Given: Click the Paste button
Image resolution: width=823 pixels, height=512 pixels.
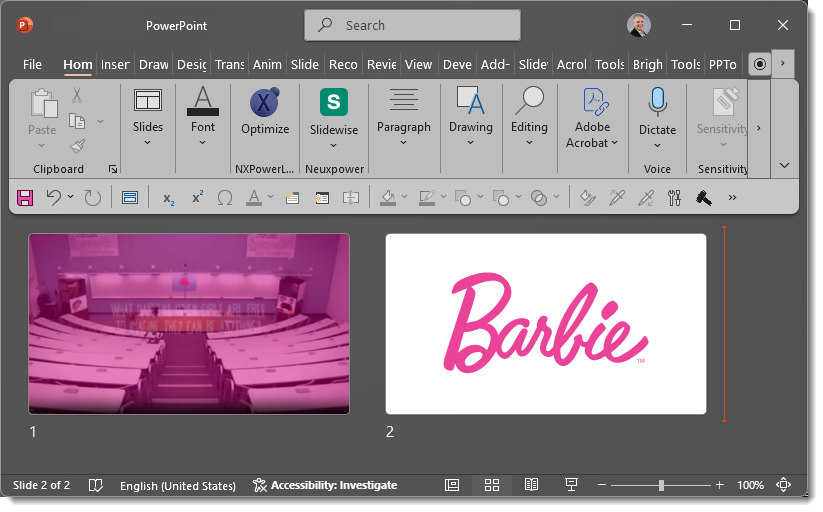Looking at the screenshot, I should click(x=43, y=118).
